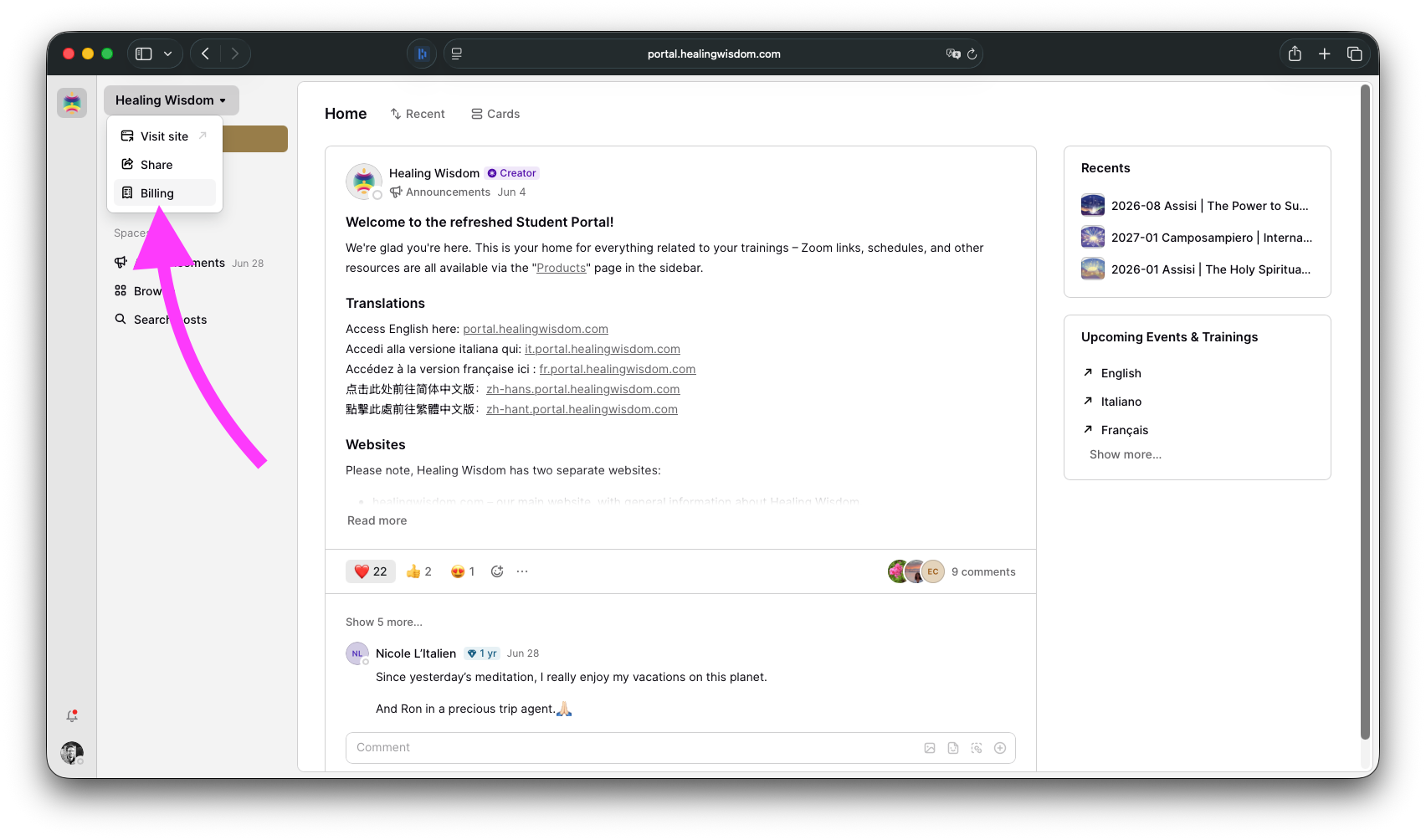Open the Français events link
1426x840 pixels.
point(1116,430)
